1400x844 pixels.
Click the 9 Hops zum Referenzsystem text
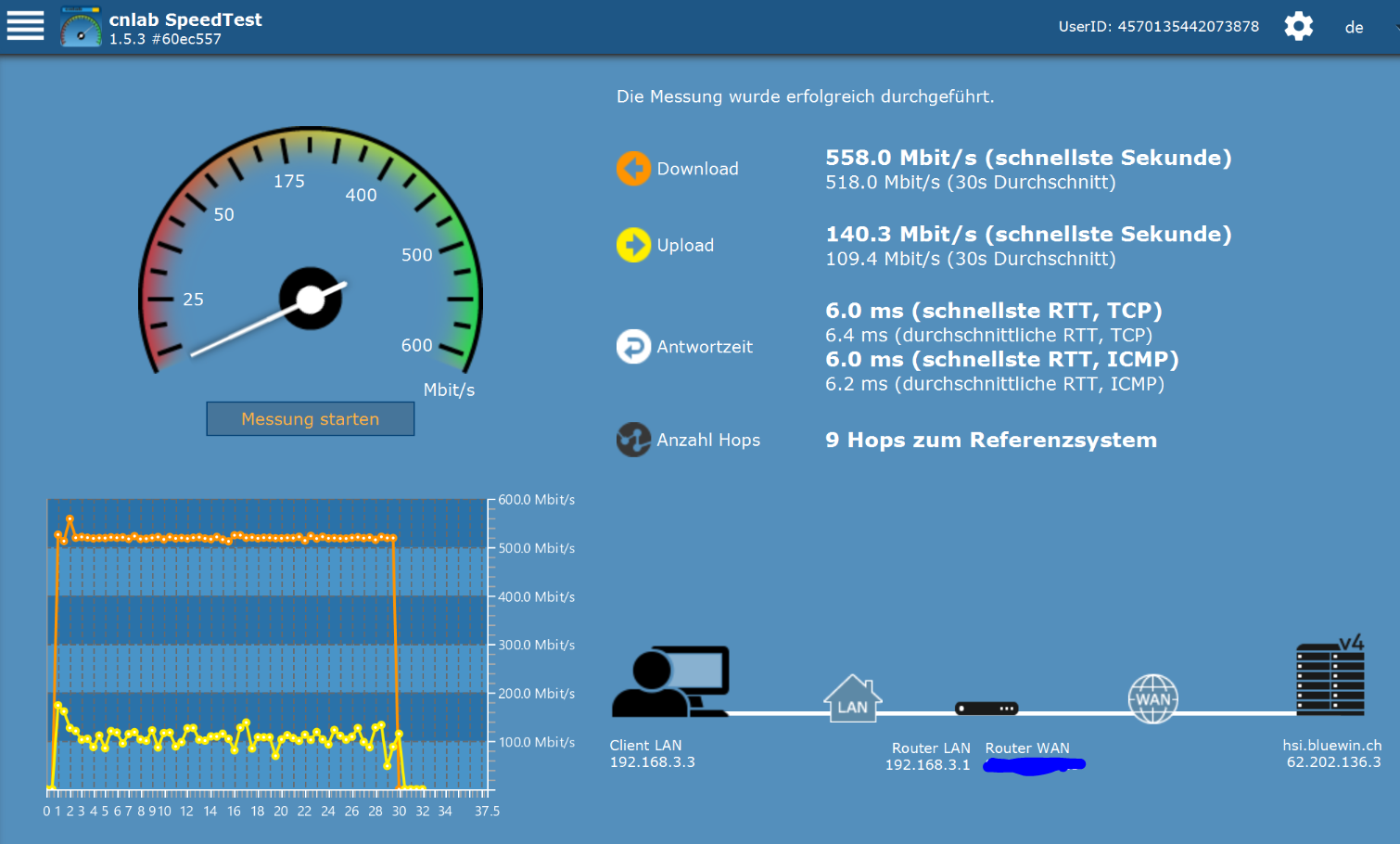990,441
